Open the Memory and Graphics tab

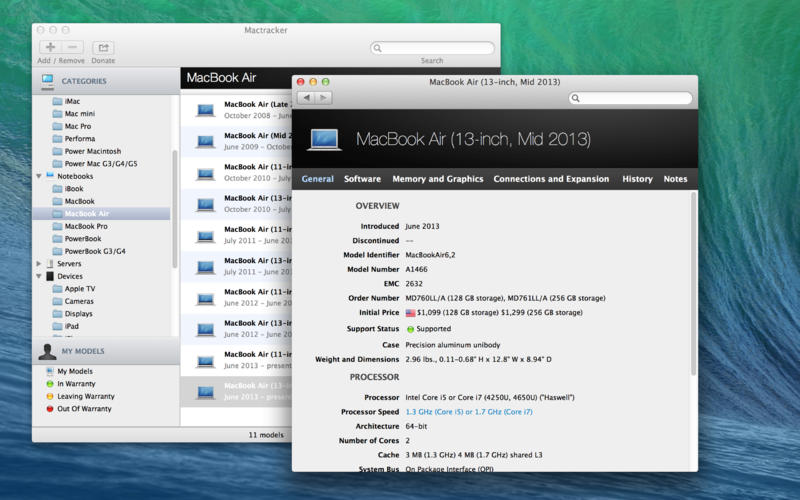click(x=437, y=179)
